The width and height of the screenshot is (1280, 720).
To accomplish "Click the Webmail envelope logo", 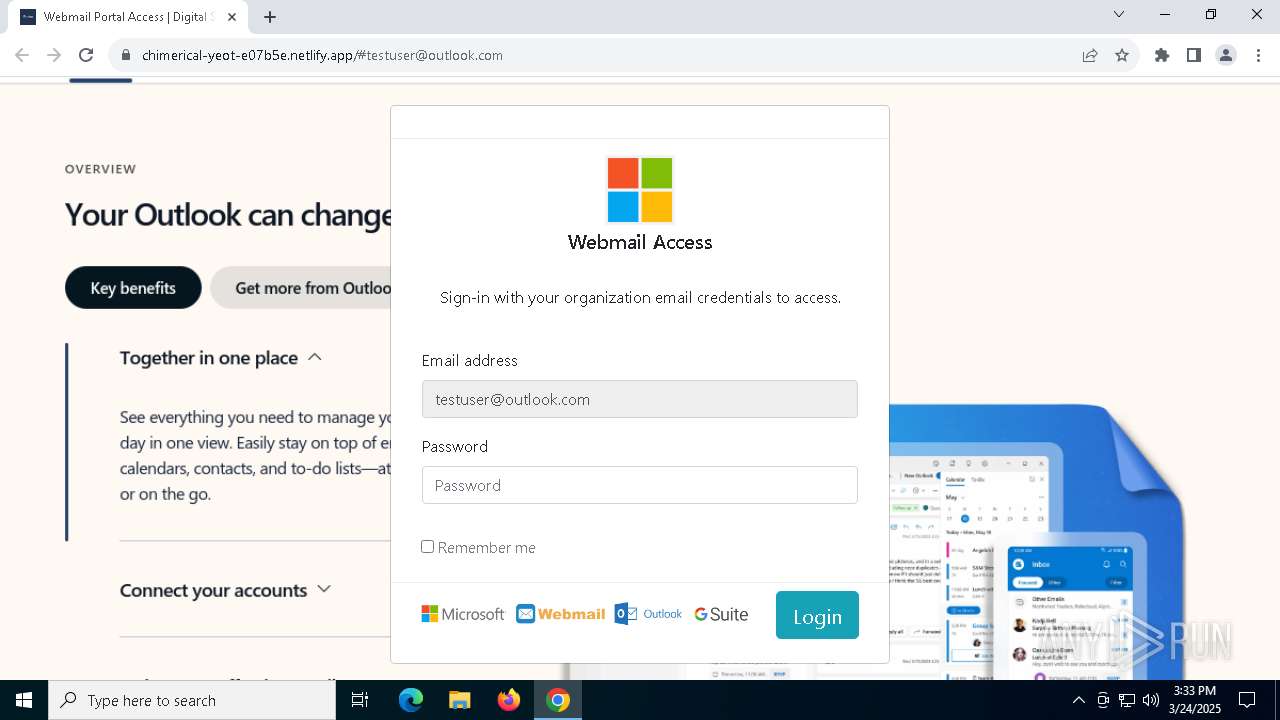I will (x=560, y=614).
